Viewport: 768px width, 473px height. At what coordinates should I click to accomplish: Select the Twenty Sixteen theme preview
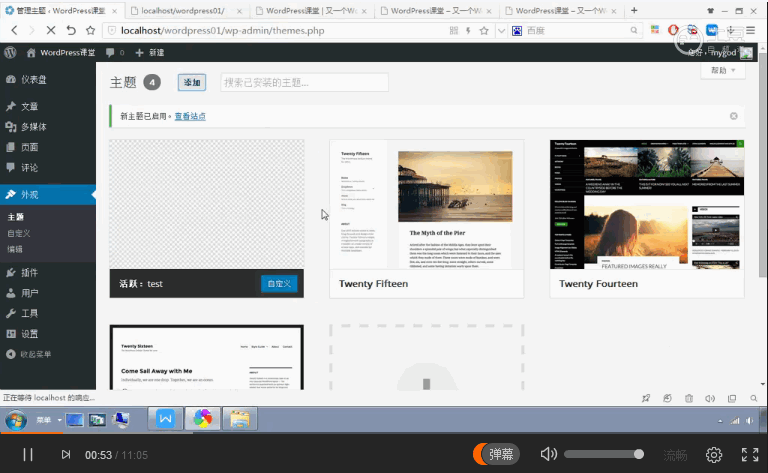tap(207, 357)
